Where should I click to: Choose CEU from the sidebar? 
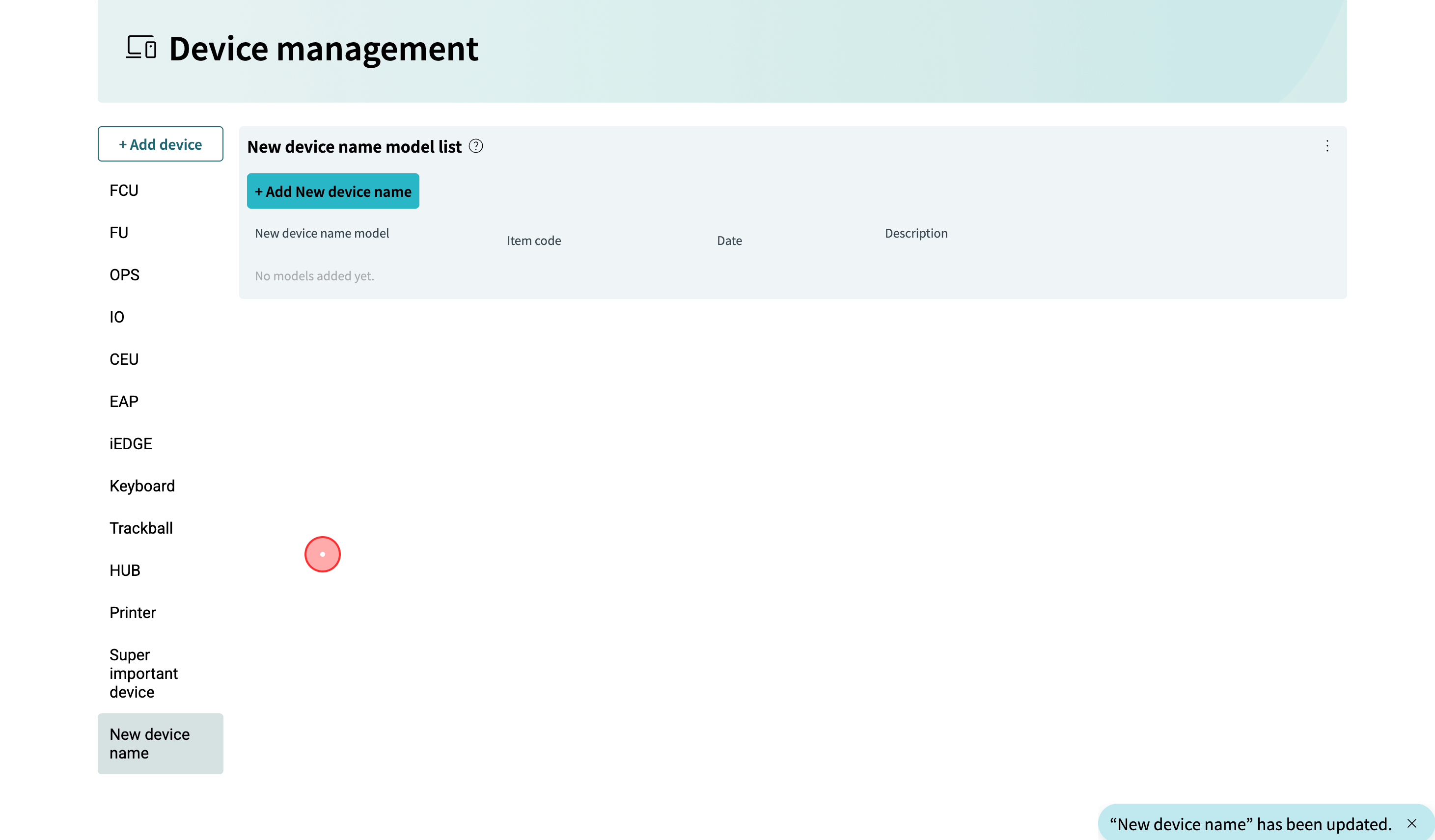click(160, 359)
